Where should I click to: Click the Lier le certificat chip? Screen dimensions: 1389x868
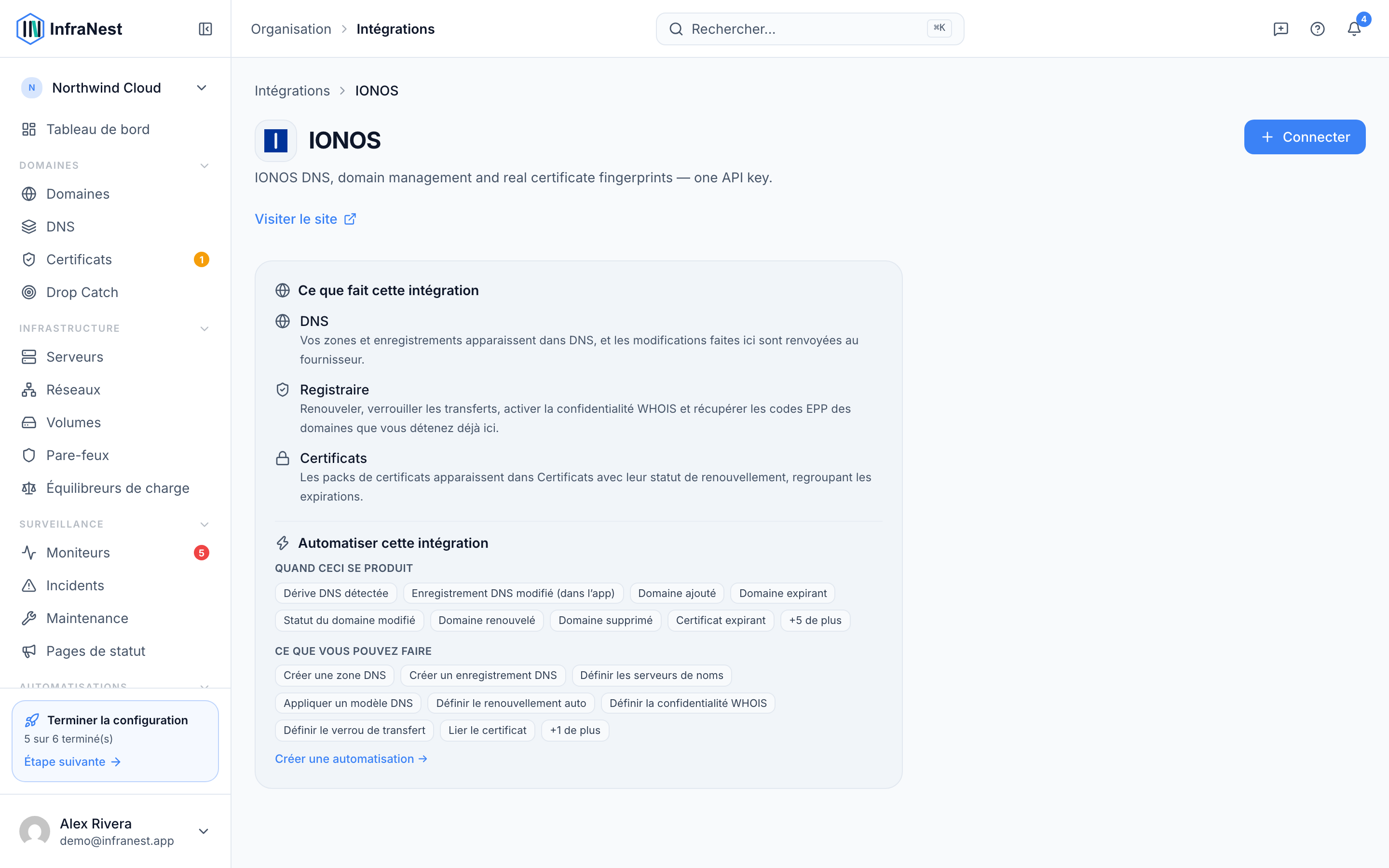(487, 730)
